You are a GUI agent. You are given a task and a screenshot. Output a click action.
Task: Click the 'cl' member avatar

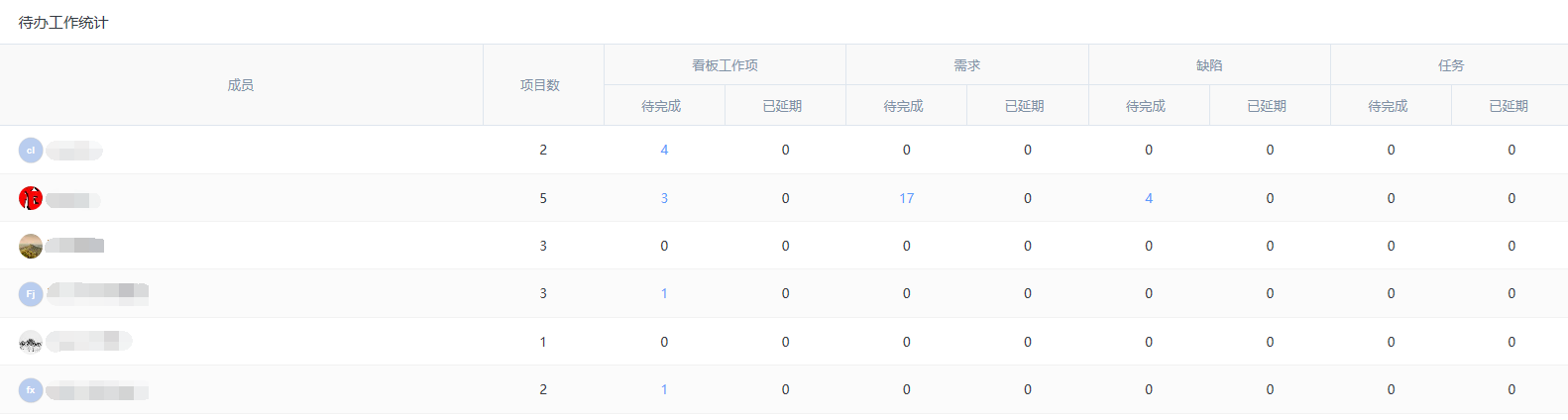coord(31,151)
